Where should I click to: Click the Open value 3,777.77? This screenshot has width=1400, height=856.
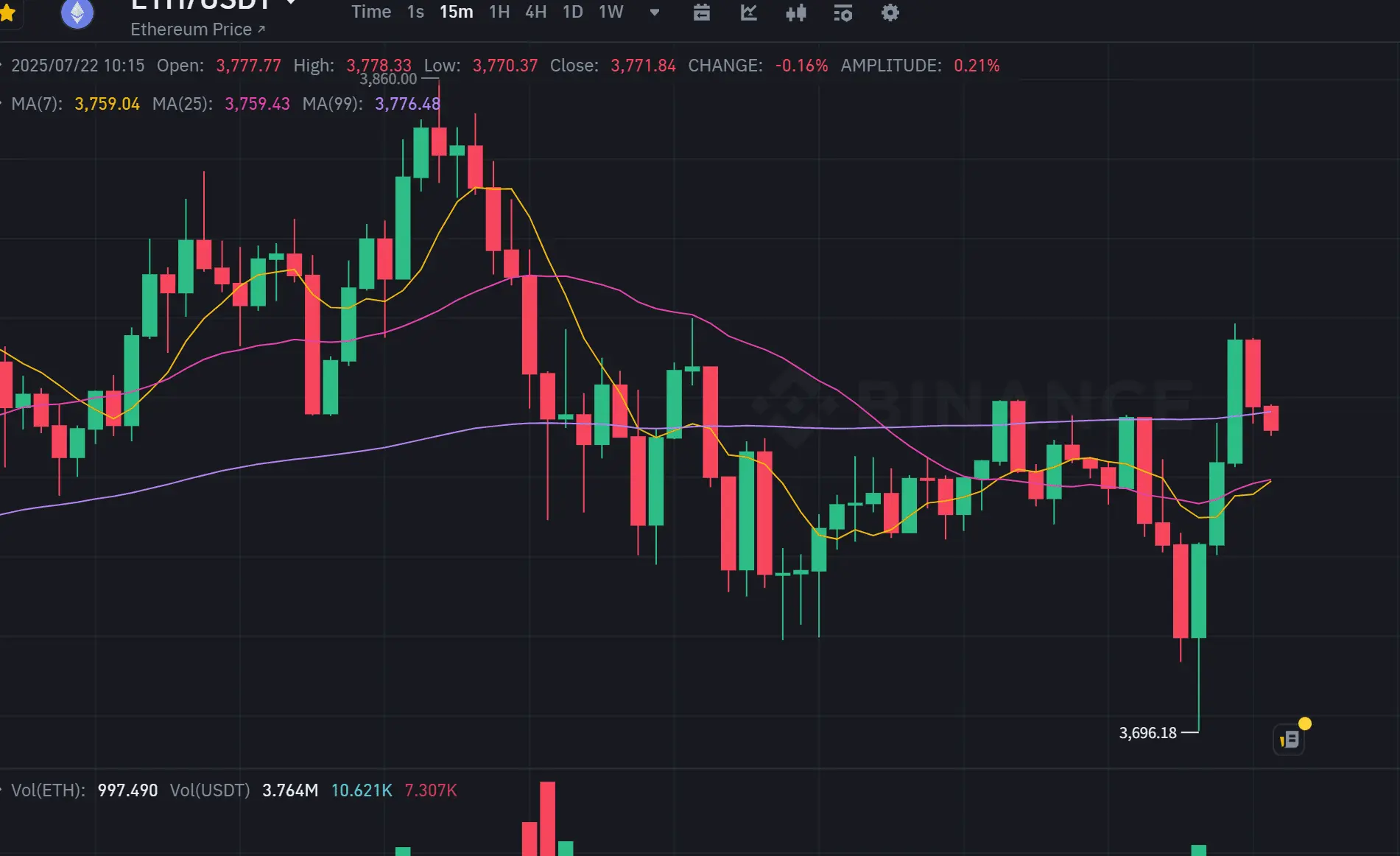point(248,66)
